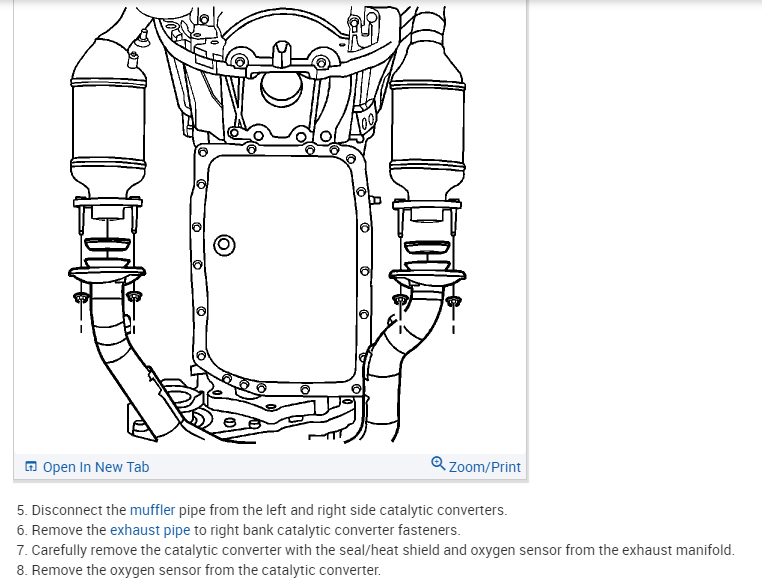Open the diagram in a new tab
The height and width of the screenshot is (584, 762).
click(96, 467)
